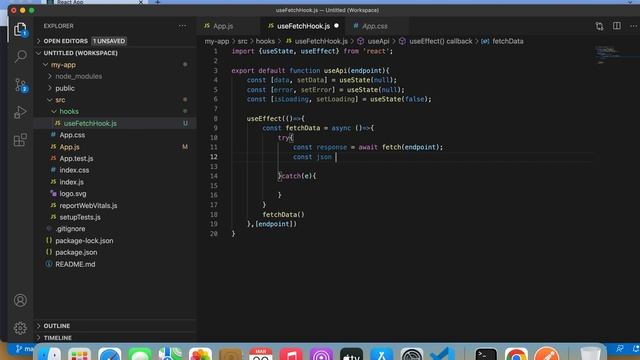The width and height of the screenshot is (640, 360).
Task: Click the git branch status bar item
Action: (x=24, y=349)
